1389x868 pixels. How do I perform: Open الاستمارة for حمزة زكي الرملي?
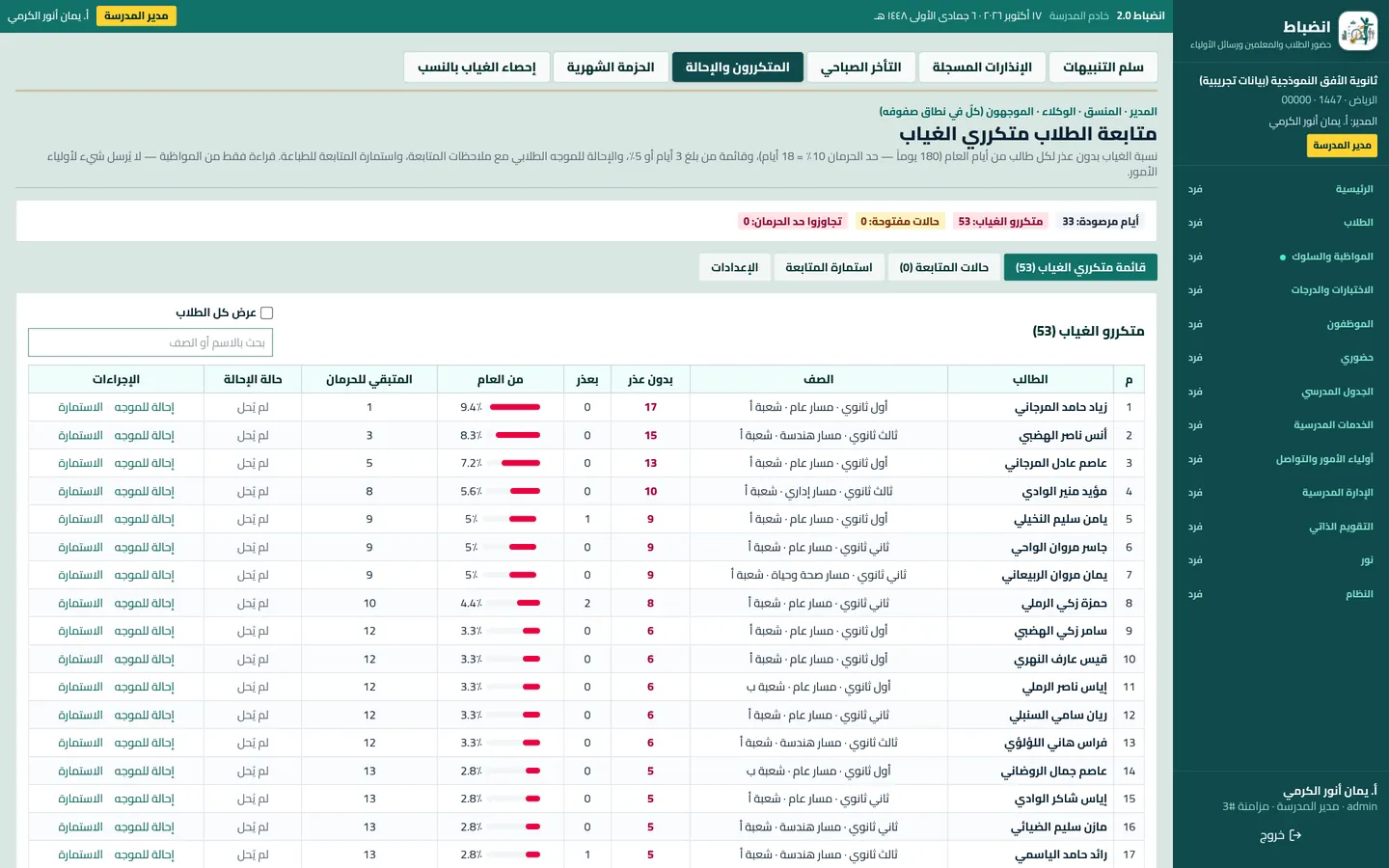pyautogui.click(x=80, y=603)
